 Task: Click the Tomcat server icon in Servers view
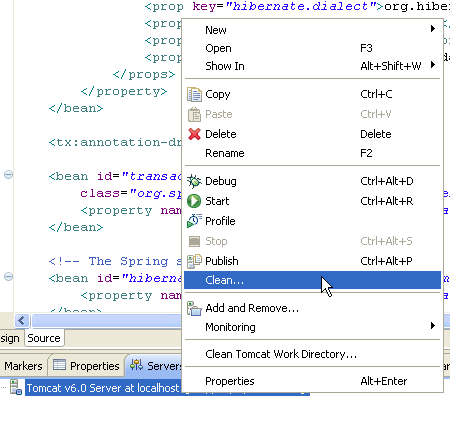(16, 387)
